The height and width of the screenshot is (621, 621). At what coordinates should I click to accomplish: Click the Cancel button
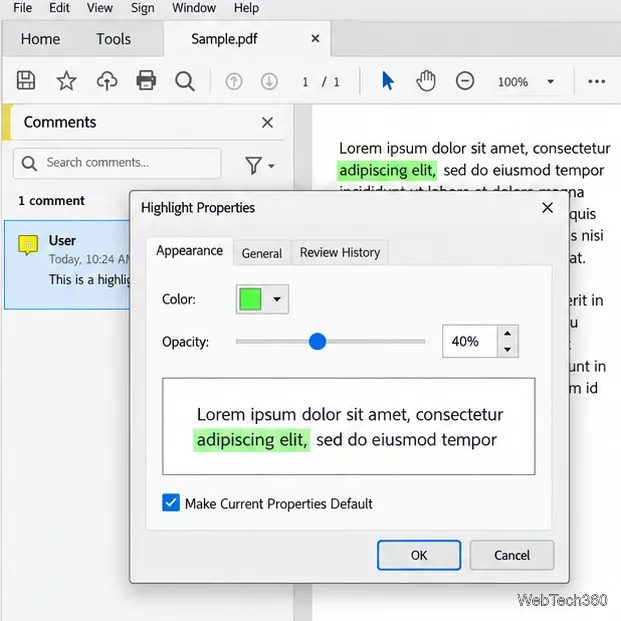click(x=512, y=555)
